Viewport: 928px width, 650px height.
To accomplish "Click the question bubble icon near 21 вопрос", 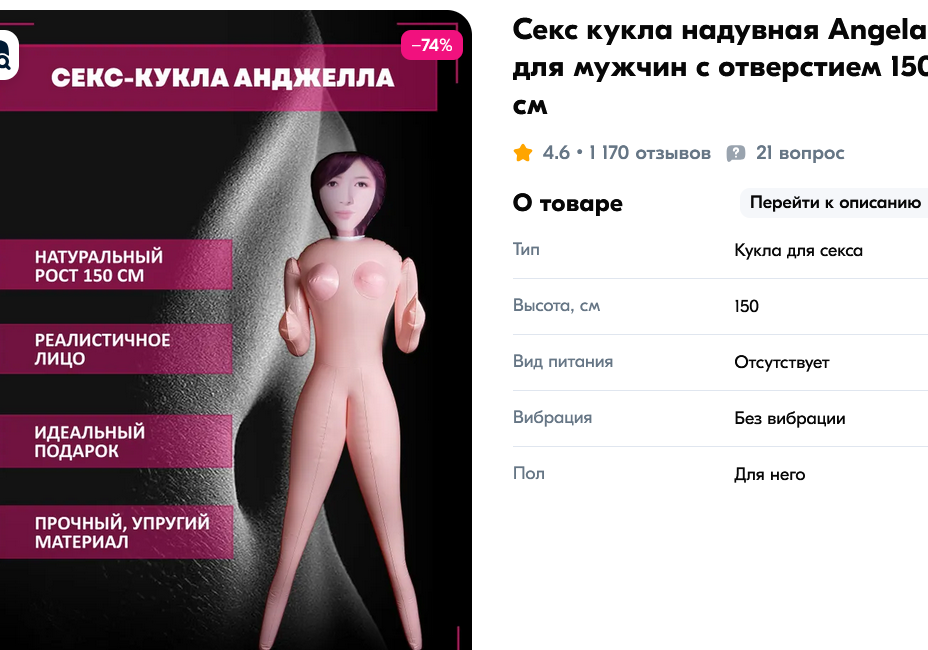I will 736,153.
